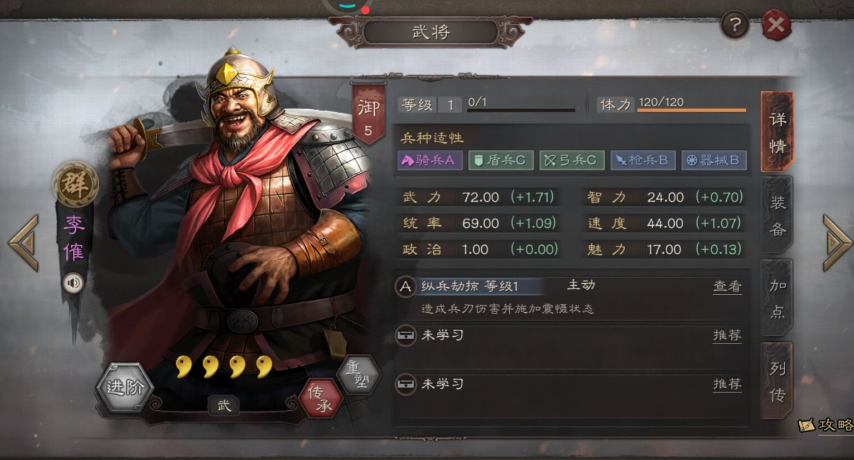Select the 枪兵B troop aptitude badge

pyautogui.click(x=643, y=160)
